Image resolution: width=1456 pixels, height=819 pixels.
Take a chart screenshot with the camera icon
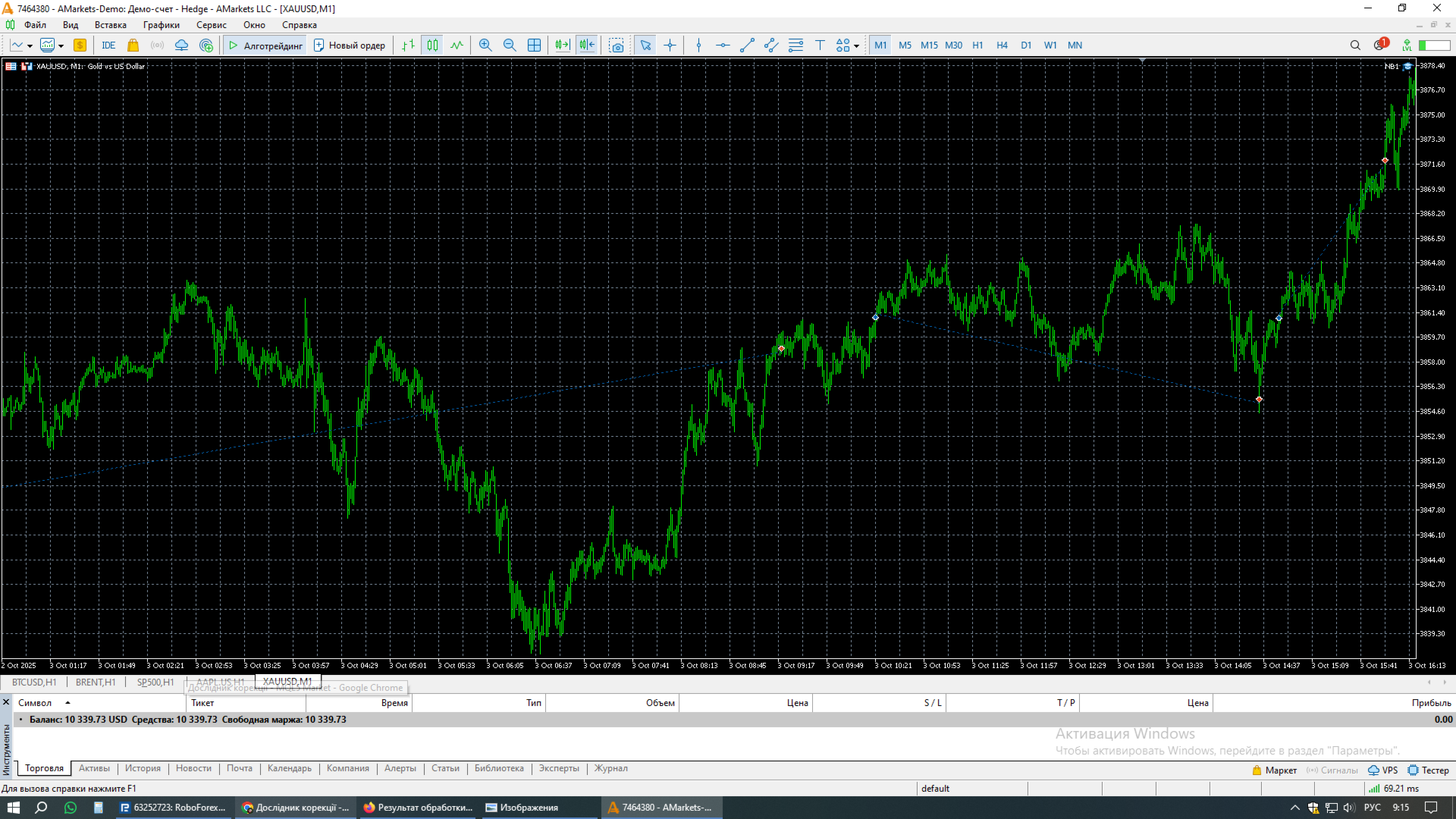pyautogui.click(x=617, y=45)
